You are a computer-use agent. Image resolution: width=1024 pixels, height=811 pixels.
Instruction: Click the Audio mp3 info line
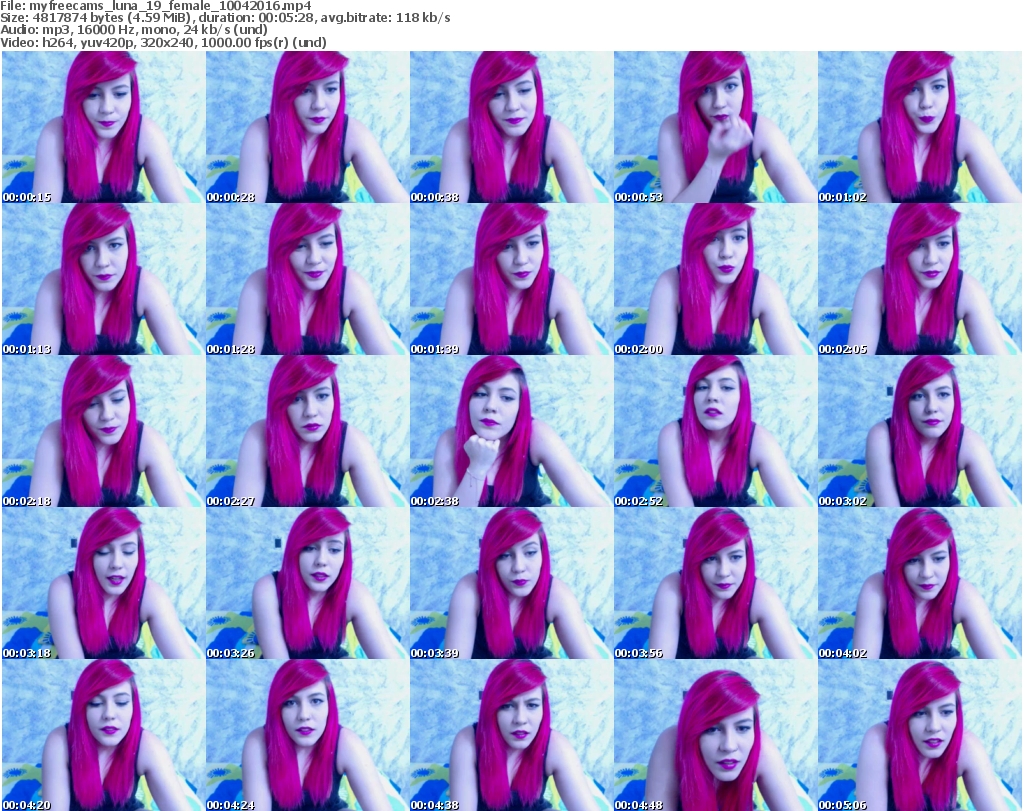pos(134,30)
